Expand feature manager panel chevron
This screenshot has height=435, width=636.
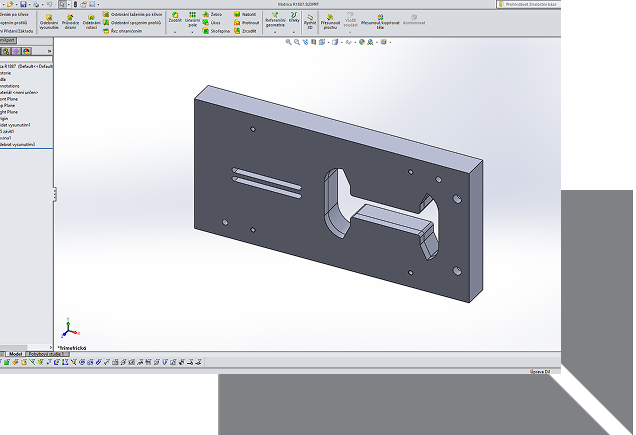pyautogui.click(x=49, y=51)
